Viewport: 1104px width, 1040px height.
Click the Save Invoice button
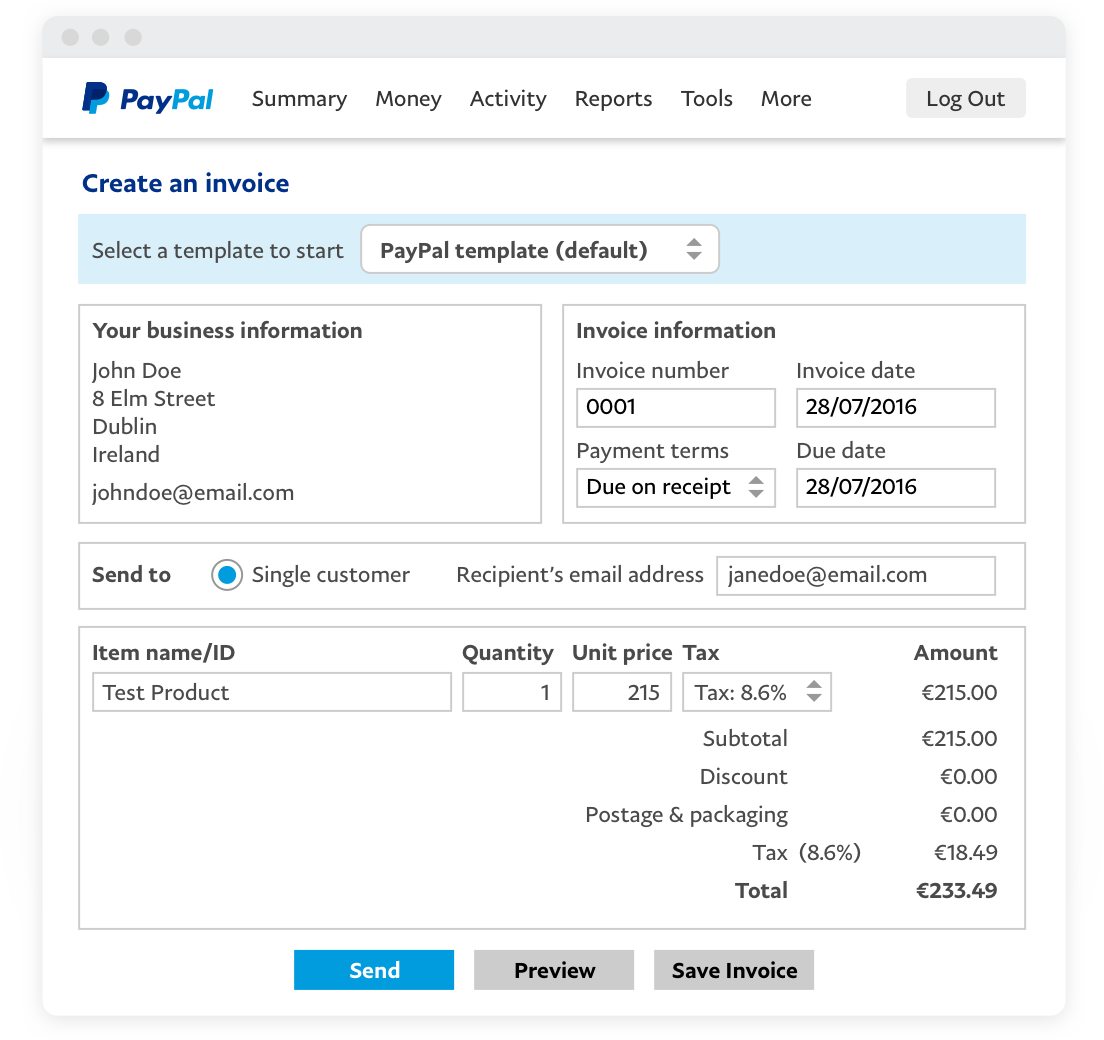[x=734, y=969]
